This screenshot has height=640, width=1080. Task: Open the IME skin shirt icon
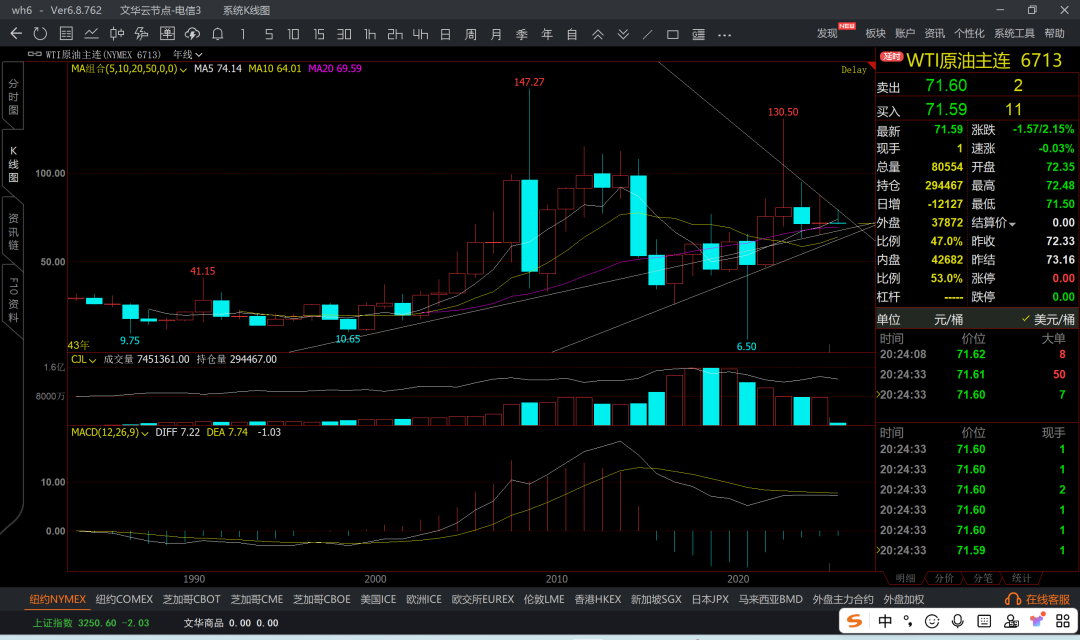1037,621
